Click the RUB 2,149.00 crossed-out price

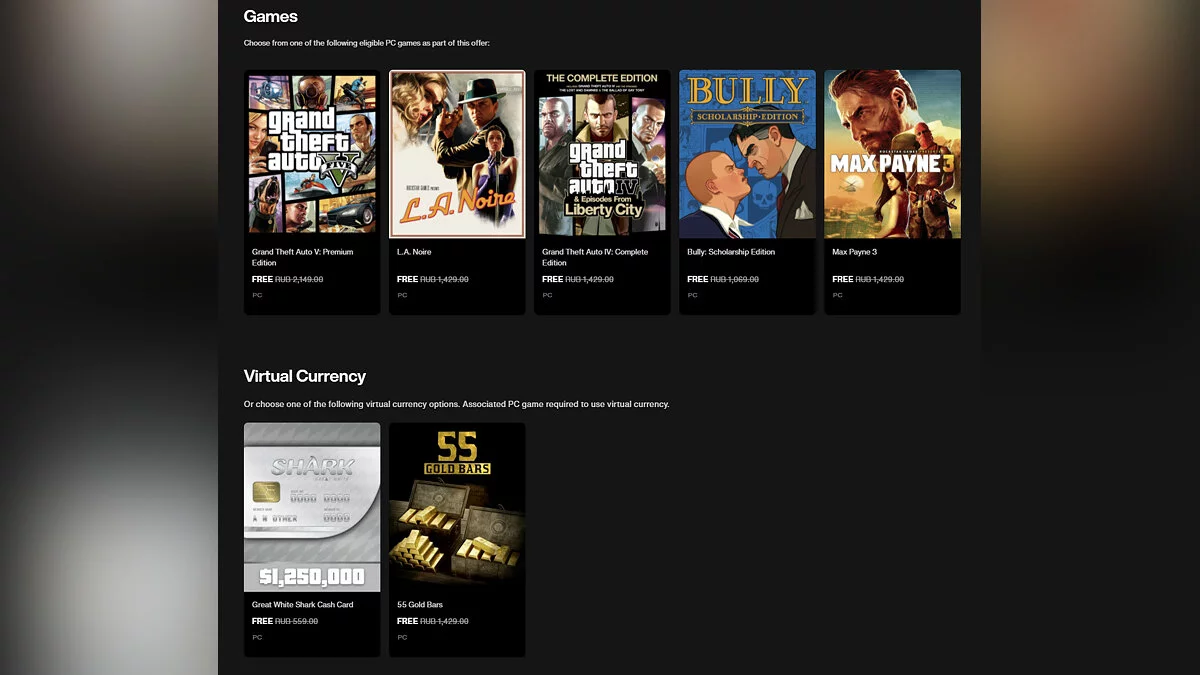(x=299, y=279)
